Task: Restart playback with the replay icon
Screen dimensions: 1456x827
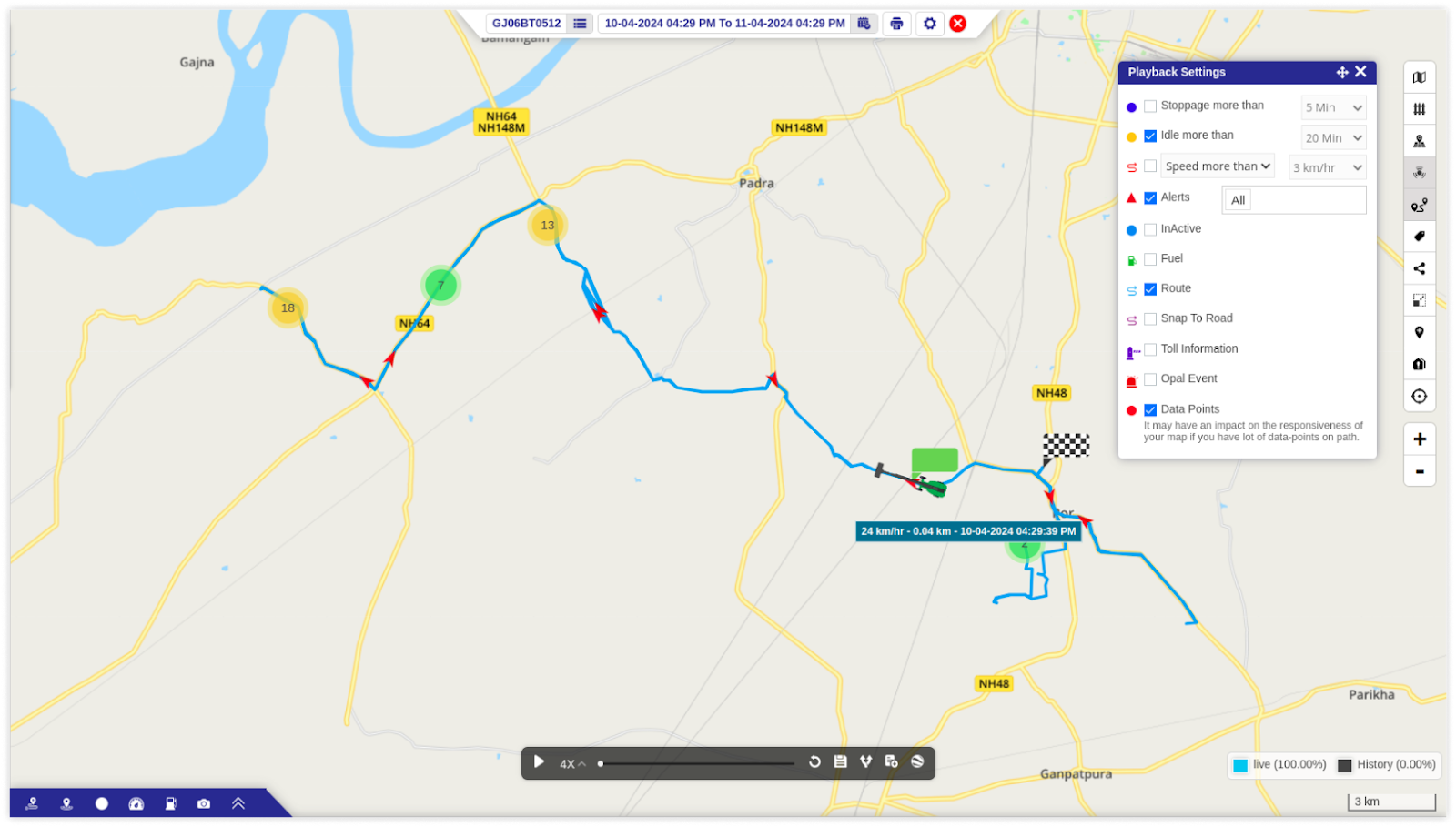Action: pos(814,761)
